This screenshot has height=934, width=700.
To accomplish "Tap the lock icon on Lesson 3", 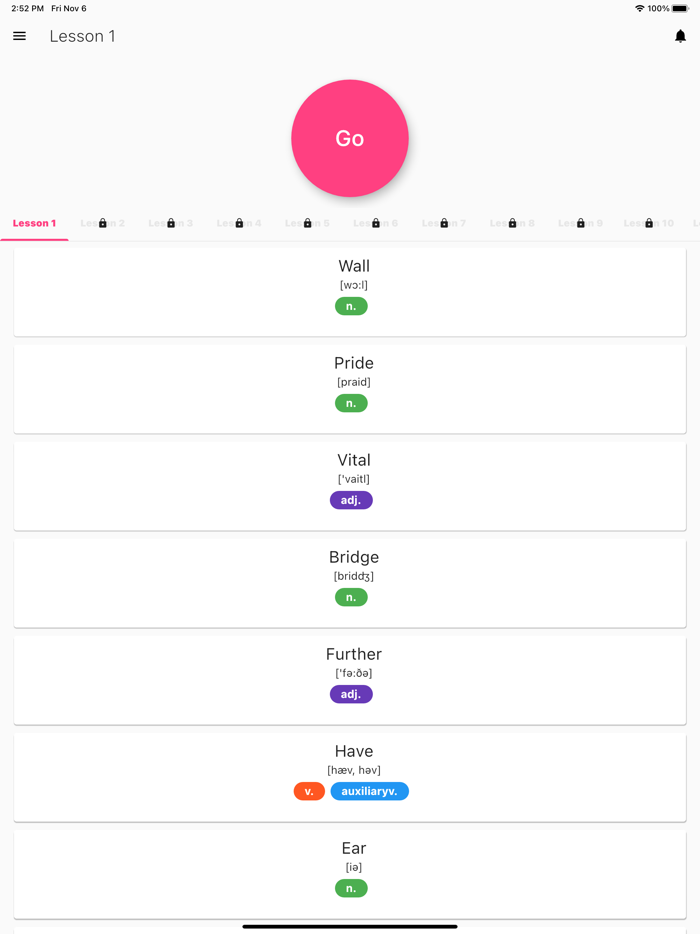I will click(x=171, y=223).
